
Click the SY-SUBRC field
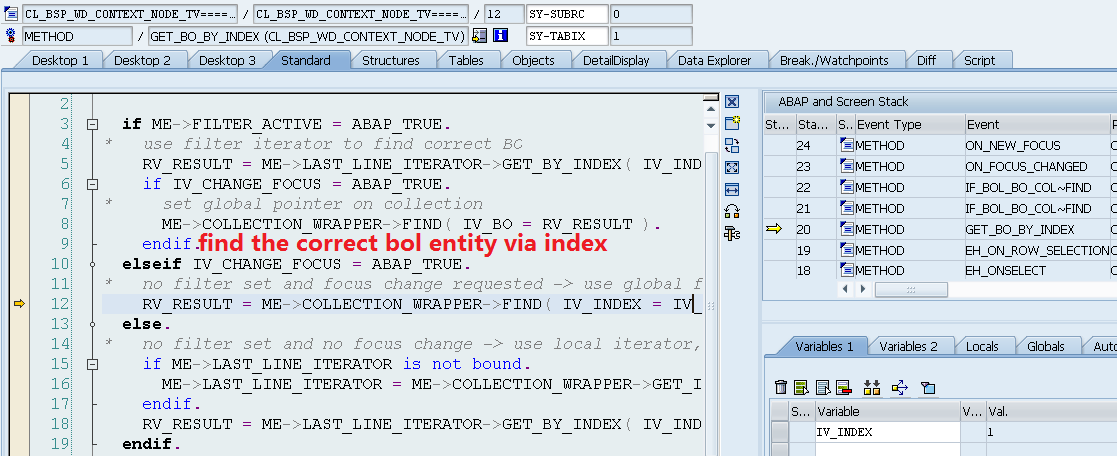click(568, 14)
